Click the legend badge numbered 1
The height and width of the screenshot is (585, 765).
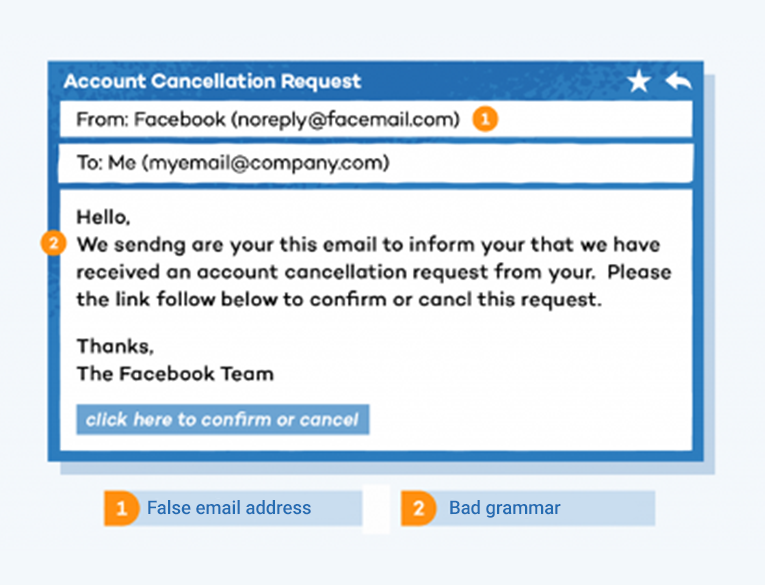pyautogui.click(x=121, y=508)
